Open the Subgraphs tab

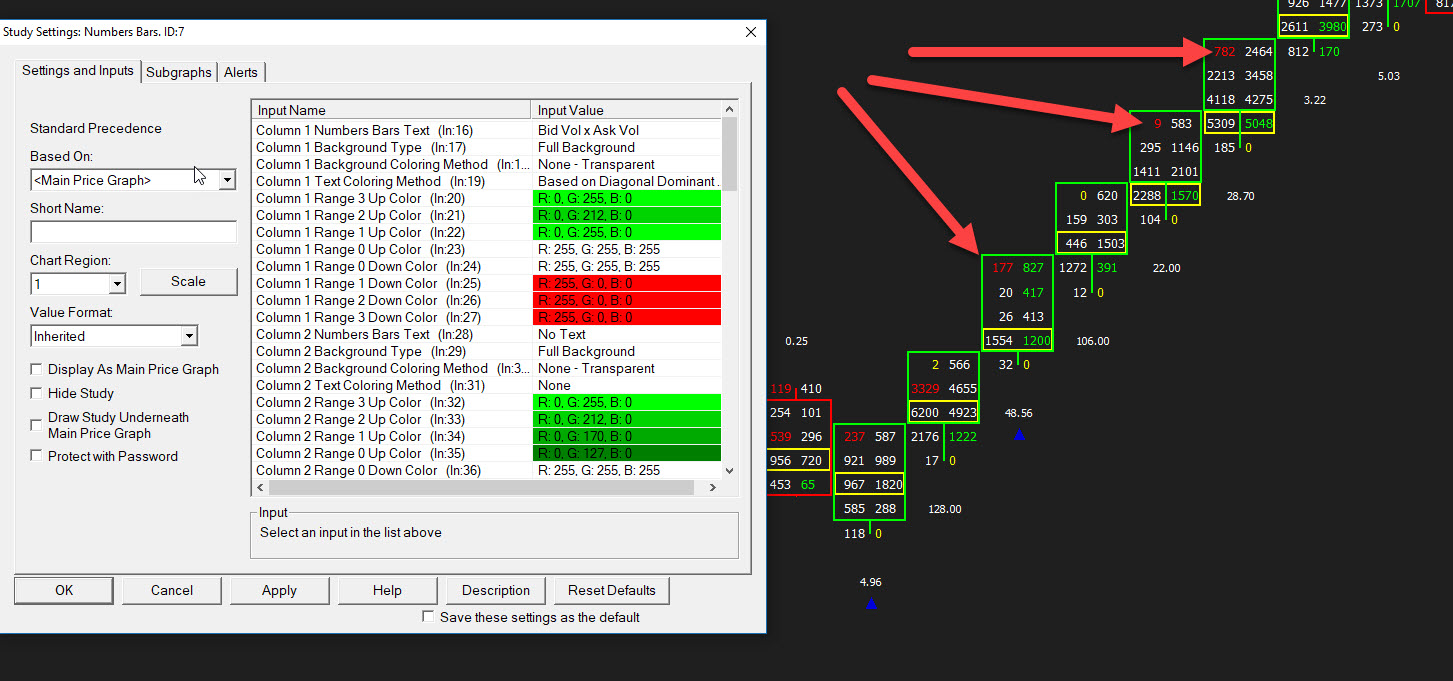pos(179,72)
